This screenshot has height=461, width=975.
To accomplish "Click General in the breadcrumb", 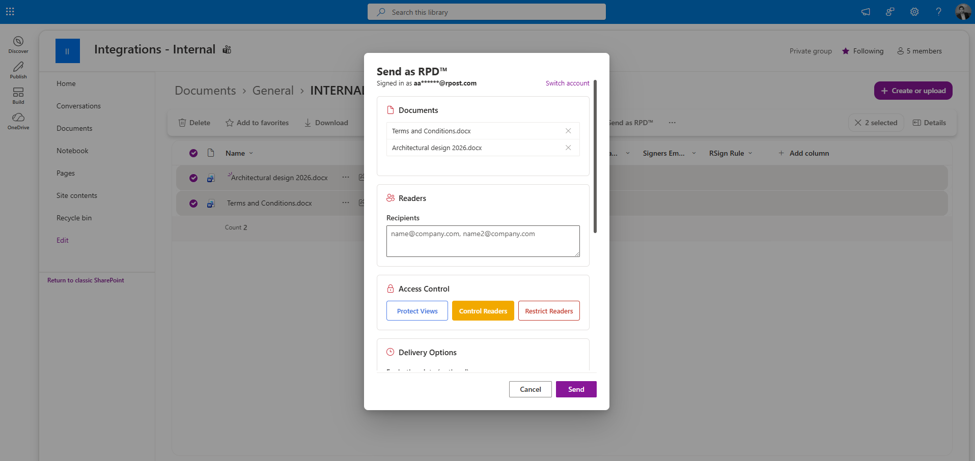I will coord(273,91).
